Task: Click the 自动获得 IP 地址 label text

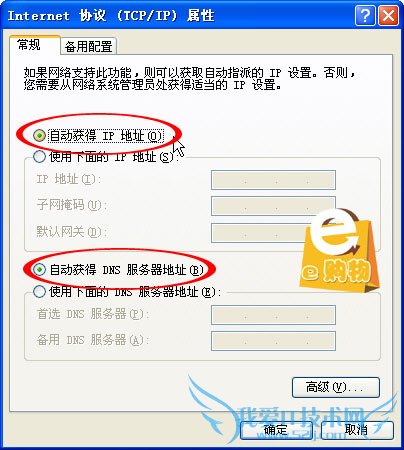Action: click(106, 136)
